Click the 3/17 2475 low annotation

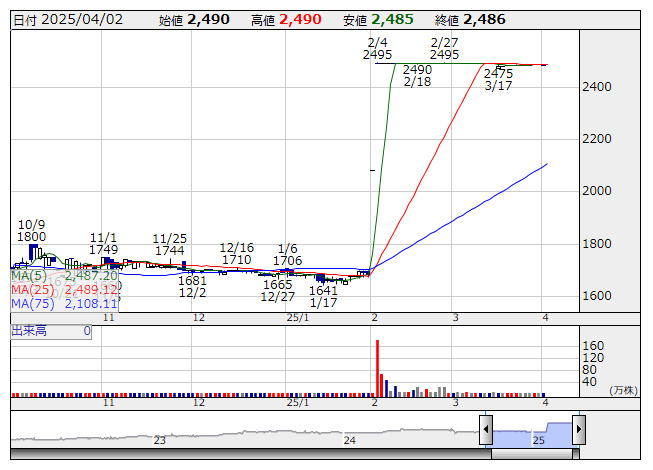point(498,80)
